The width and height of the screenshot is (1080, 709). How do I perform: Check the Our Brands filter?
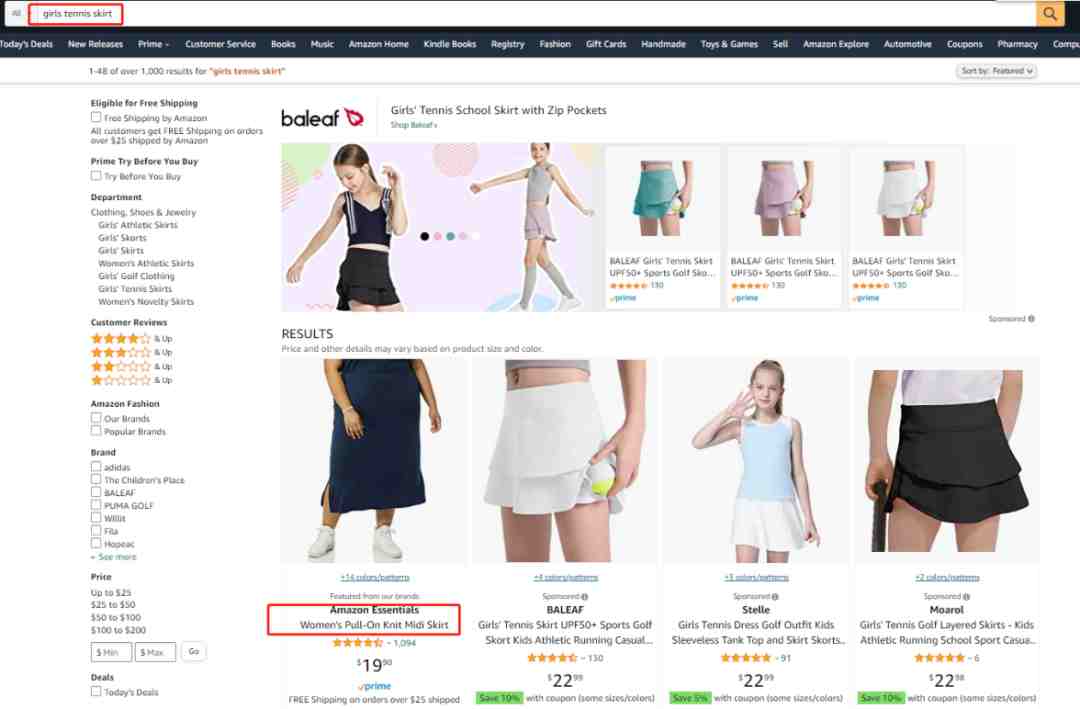[x=96, y=418]
